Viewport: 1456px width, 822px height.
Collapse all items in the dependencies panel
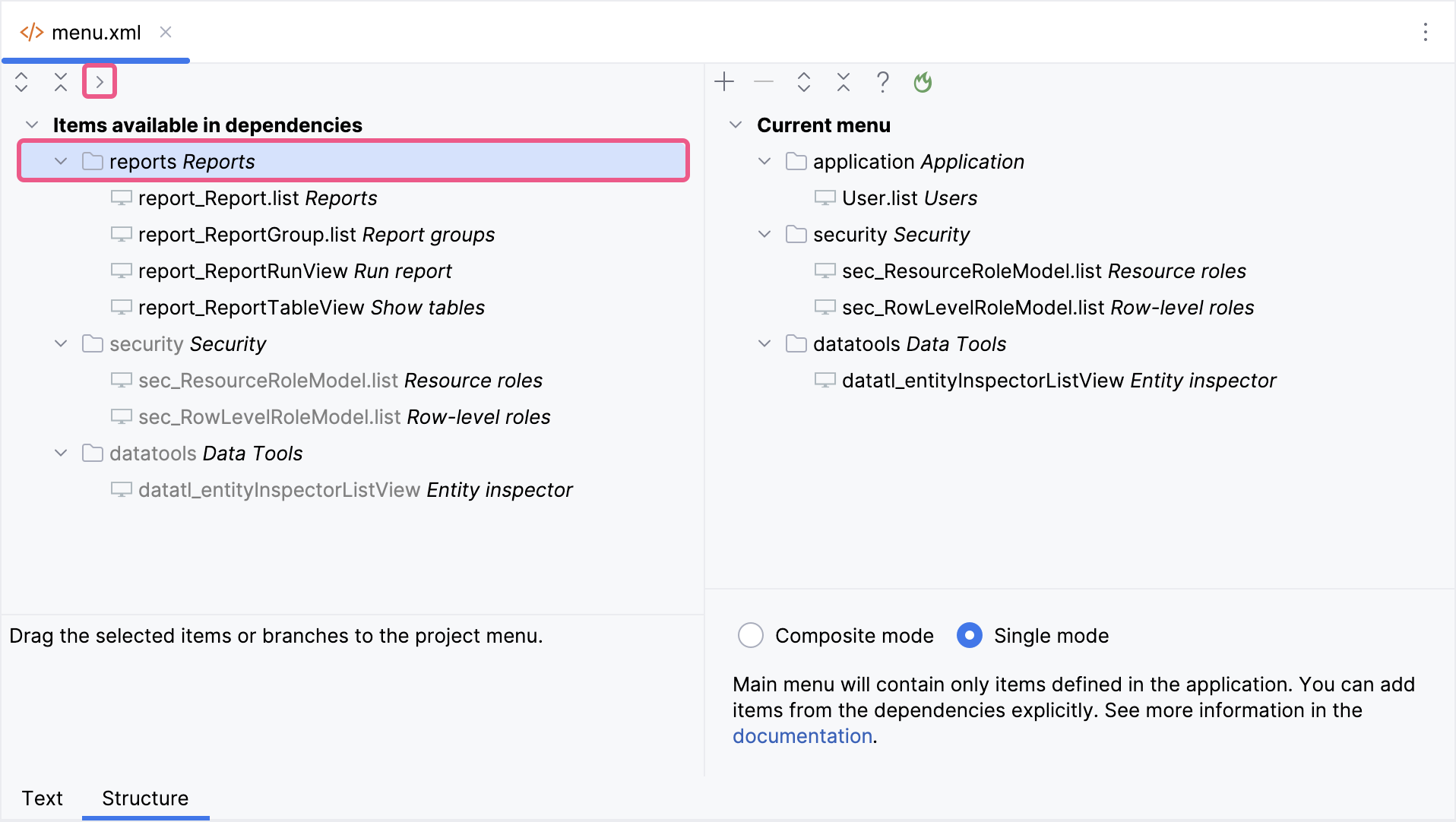61,82
